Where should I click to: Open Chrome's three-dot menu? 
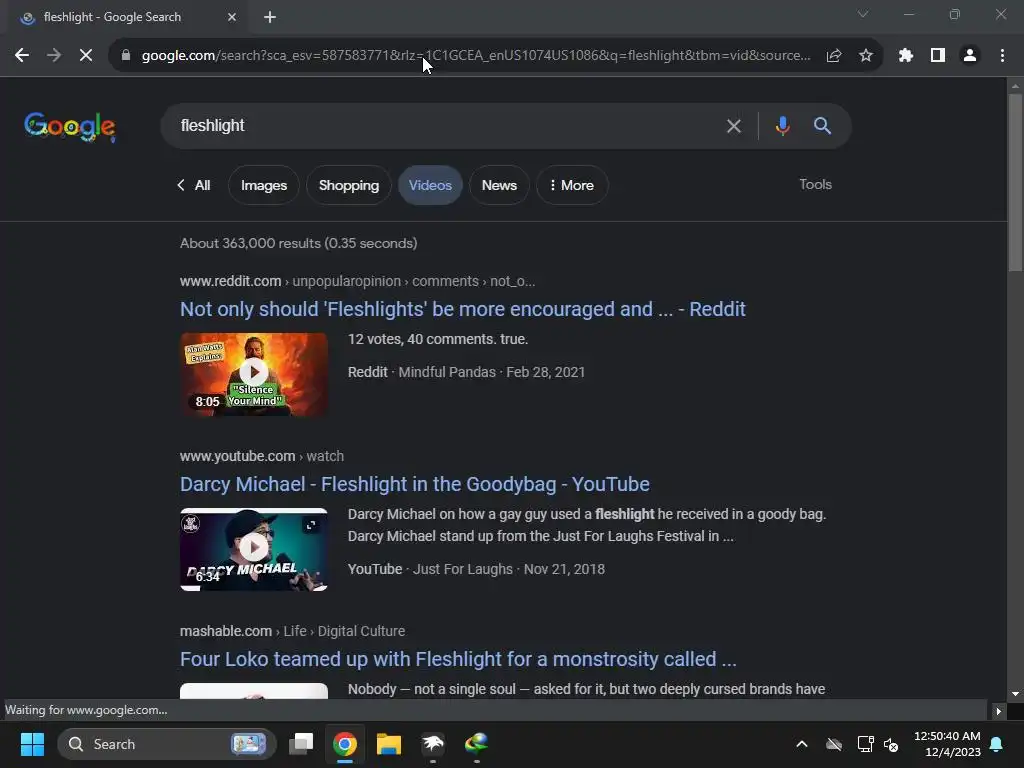pyautogui.click(x=1002, y=56)
